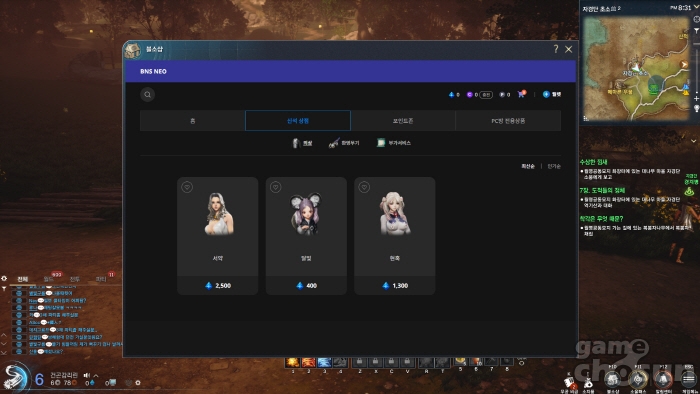Select the third chat tab (전투)

(75, 279)
